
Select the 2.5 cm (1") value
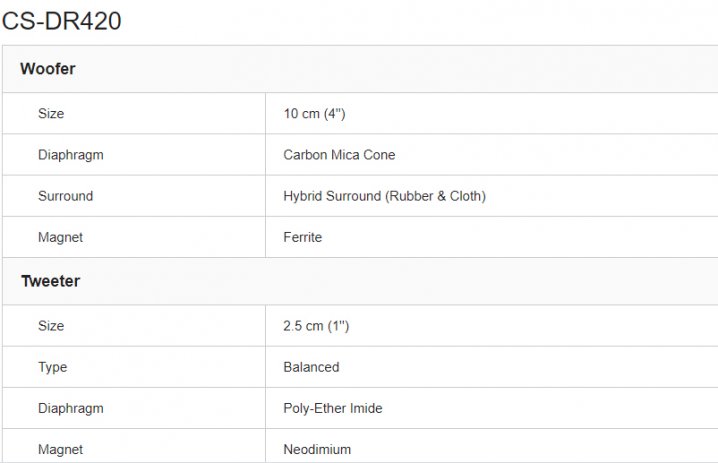coord(316,326)
